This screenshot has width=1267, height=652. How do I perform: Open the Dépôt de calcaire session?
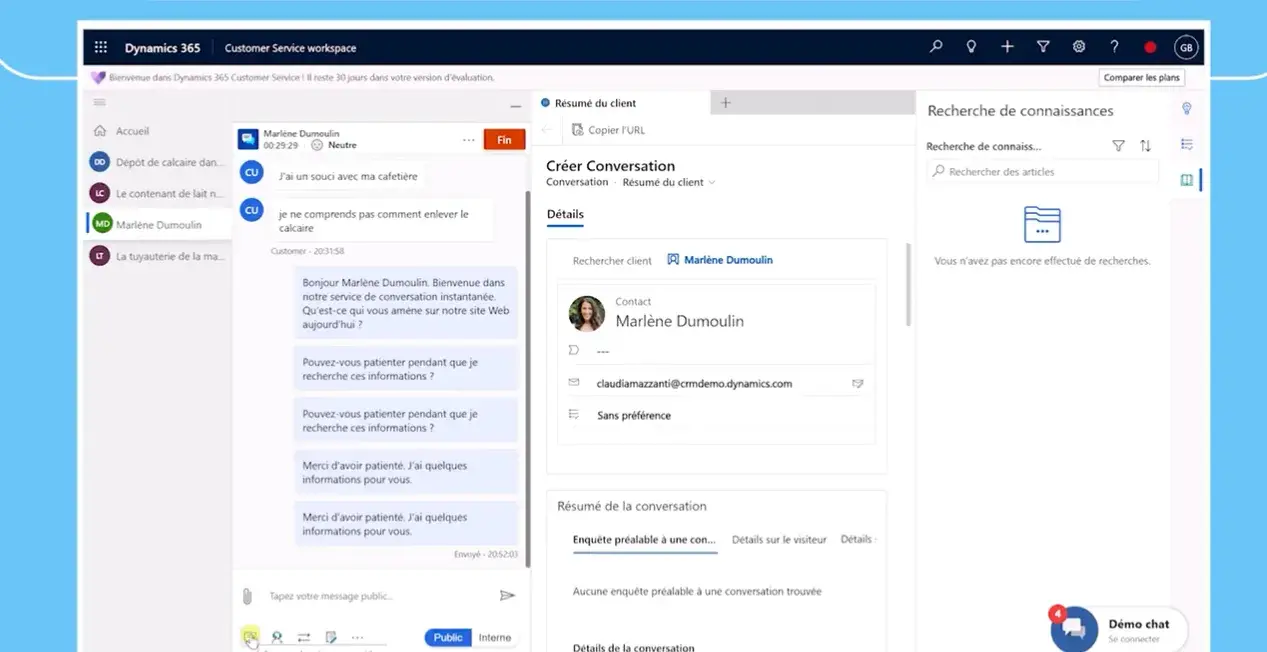point(159,162)
